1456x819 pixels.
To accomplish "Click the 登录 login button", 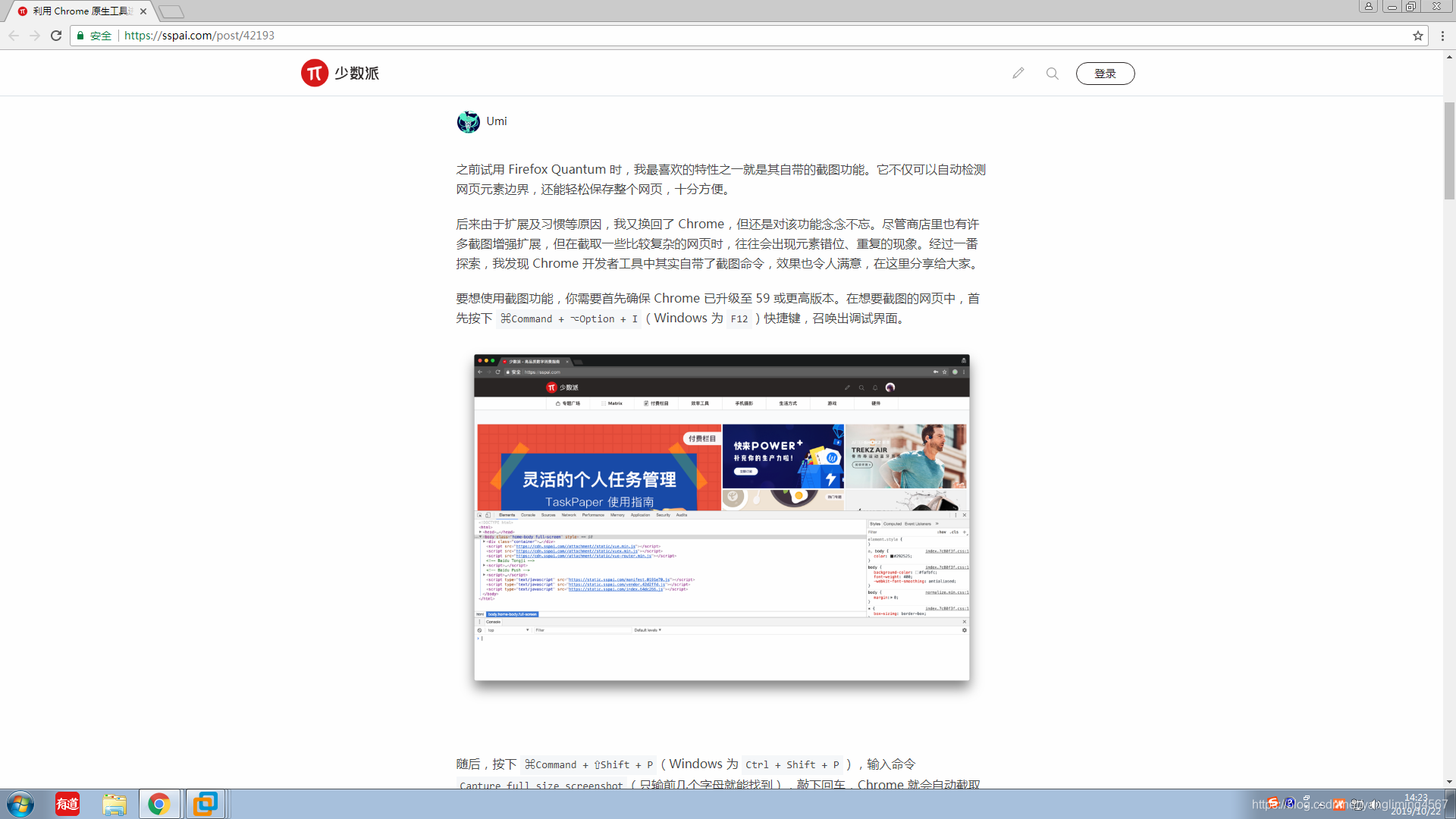I will [x=1105, y=74].
